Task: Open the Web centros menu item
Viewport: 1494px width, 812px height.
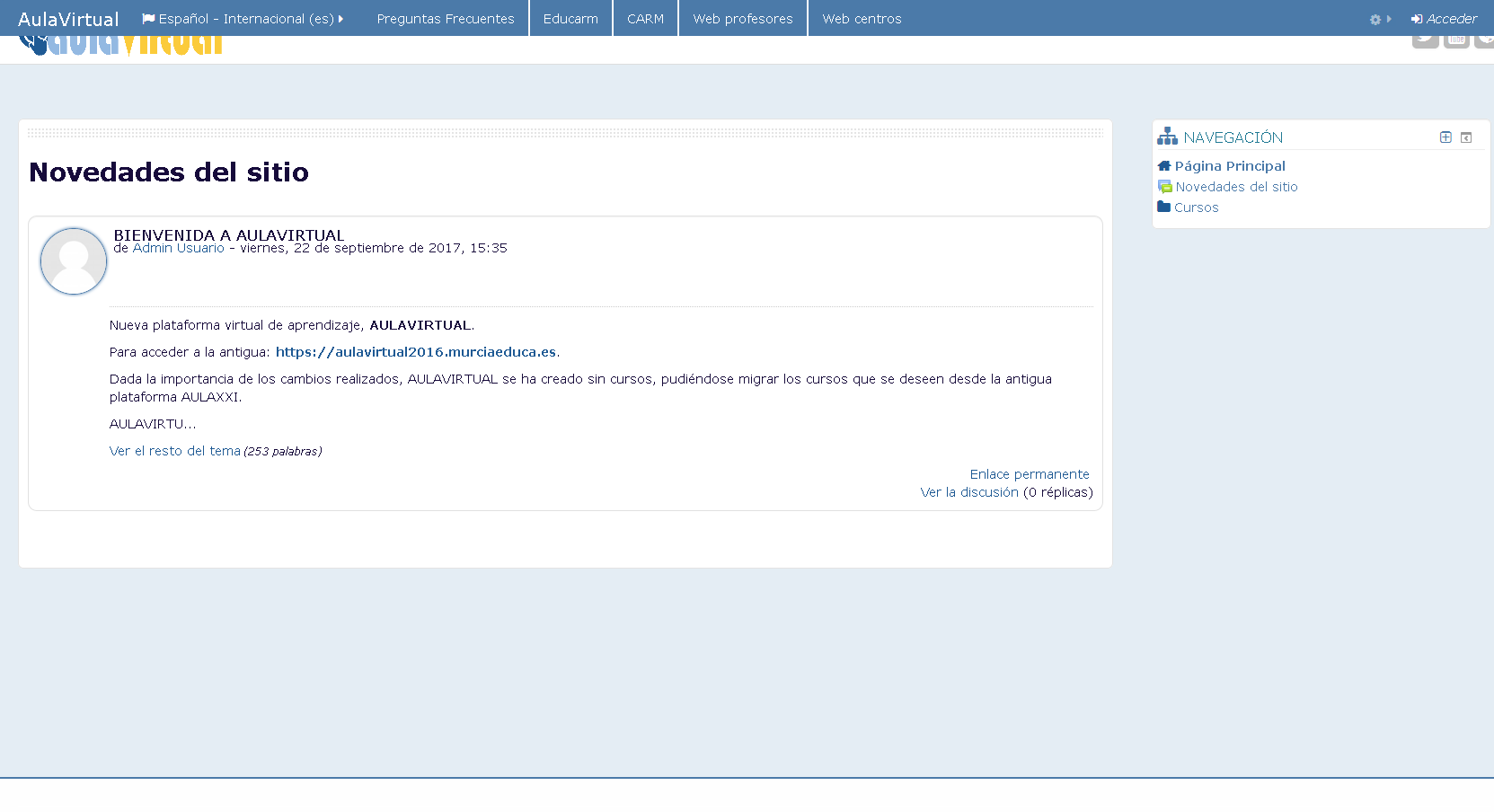Action: tap(862, 19)
